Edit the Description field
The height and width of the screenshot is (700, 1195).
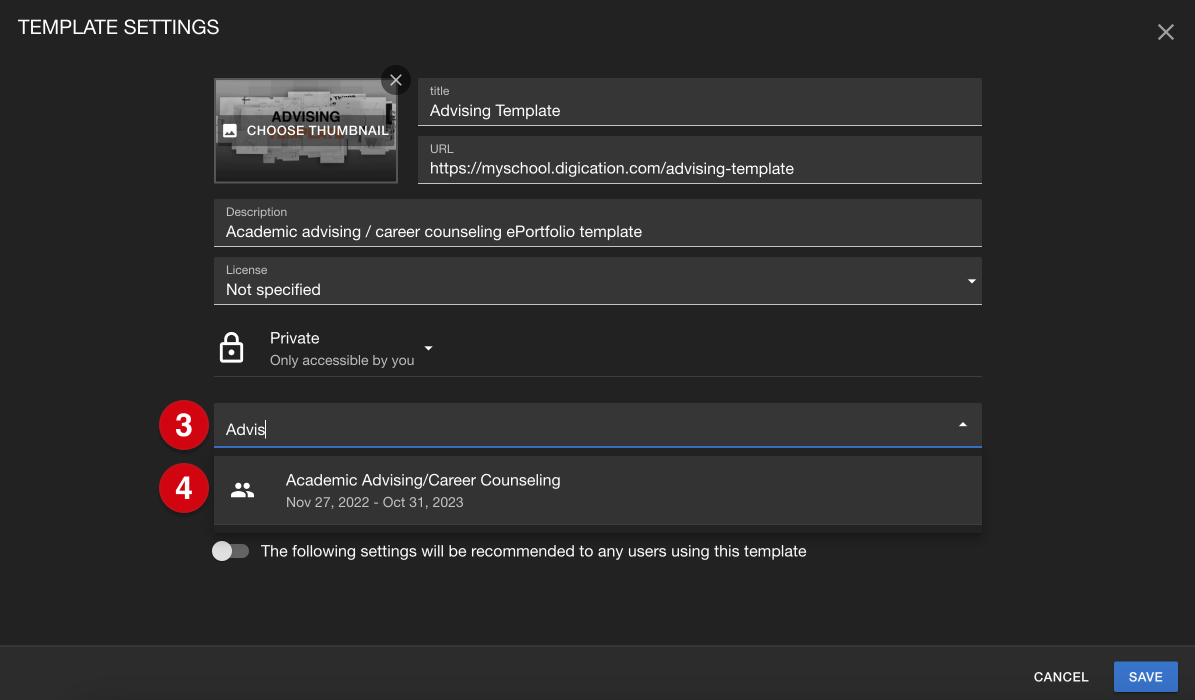pos(598,223)
